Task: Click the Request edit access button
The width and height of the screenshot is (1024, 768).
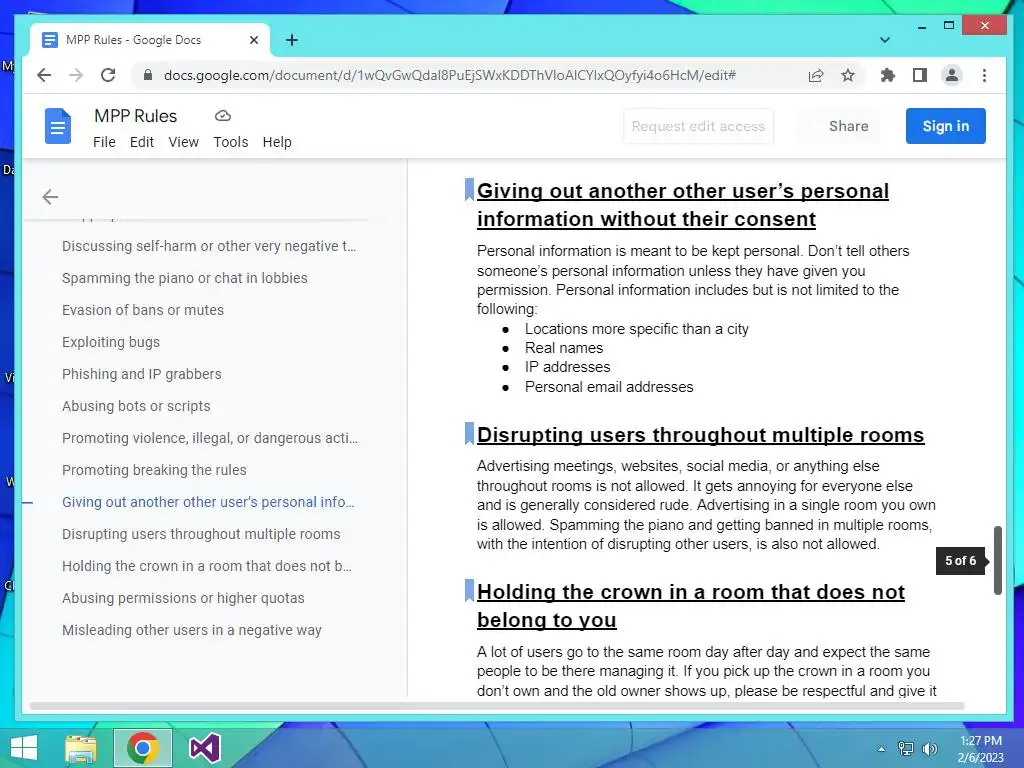Action: point(698,126)
